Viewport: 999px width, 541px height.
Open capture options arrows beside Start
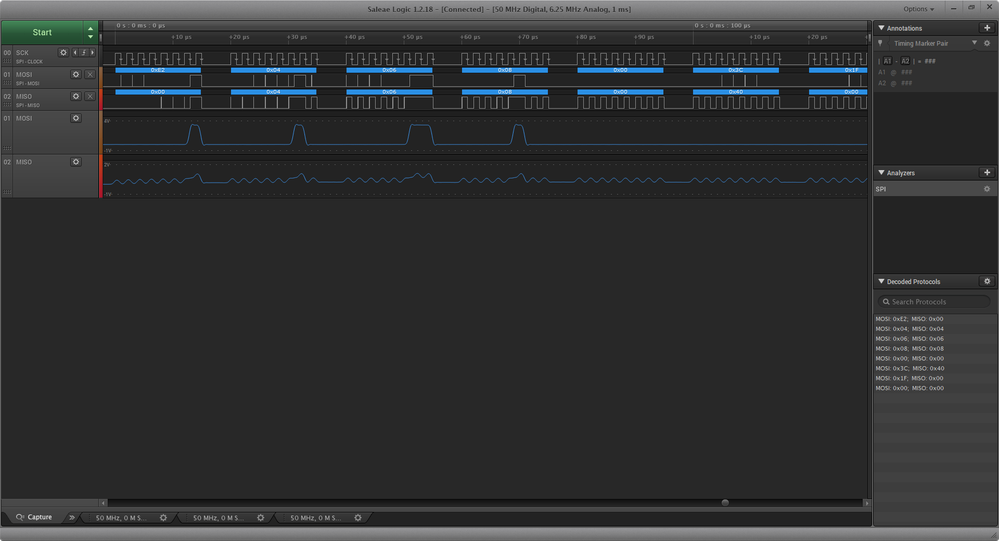pos(90,32)
